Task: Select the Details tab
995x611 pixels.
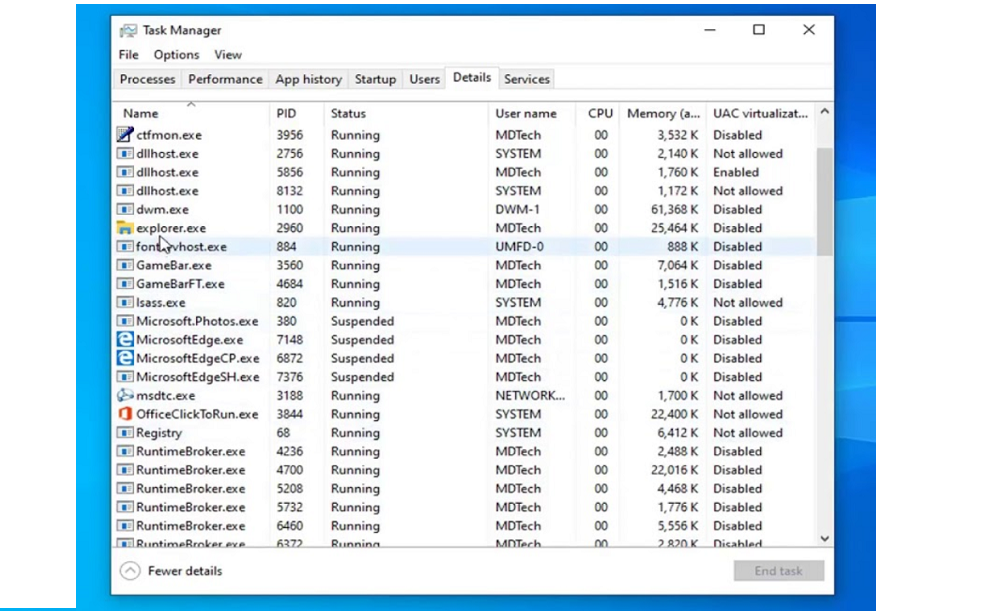Action: click(x=472, y=77)
